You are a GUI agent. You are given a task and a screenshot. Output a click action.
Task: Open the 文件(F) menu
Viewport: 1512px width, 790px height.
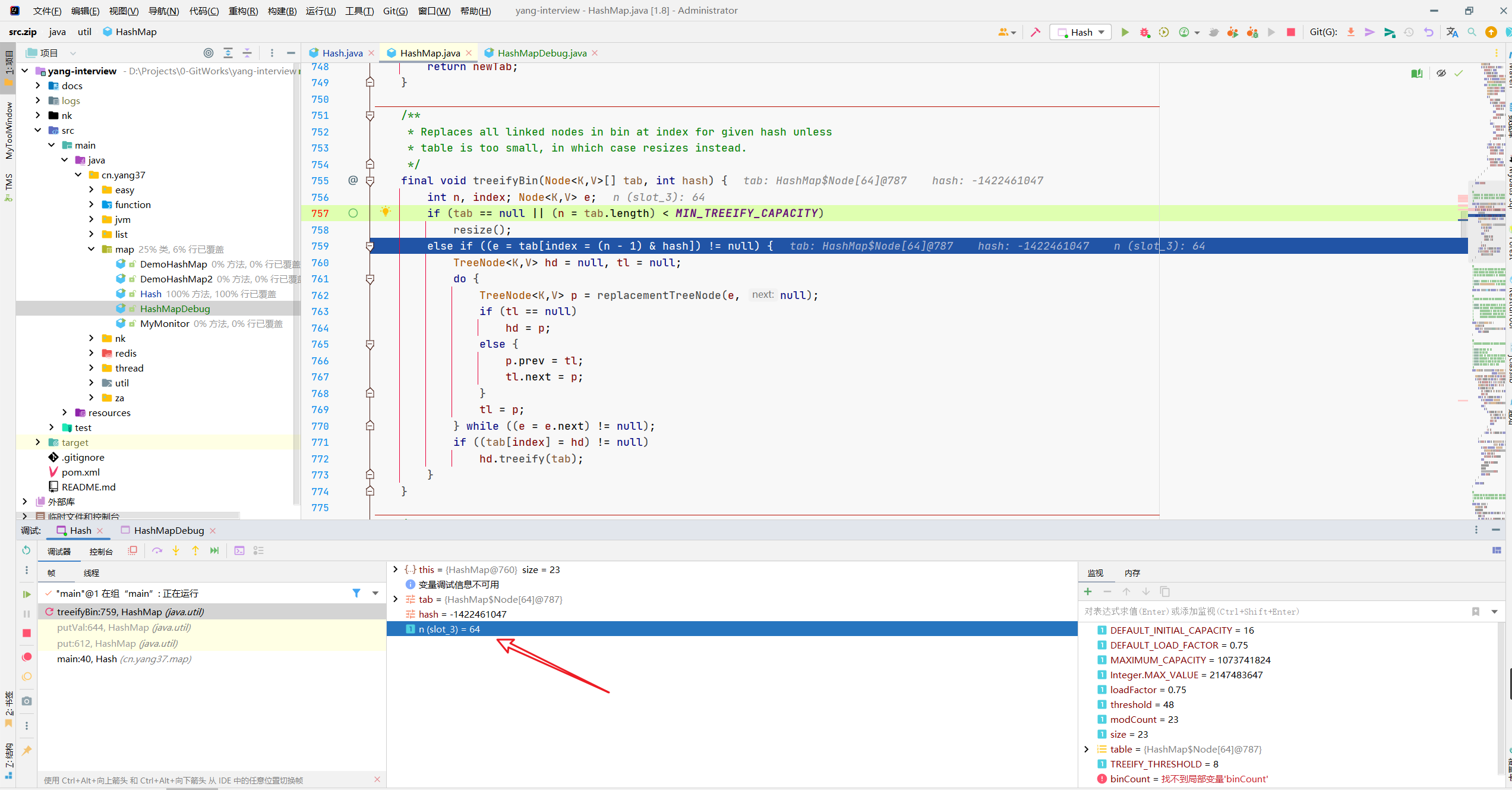pos(47,11)
